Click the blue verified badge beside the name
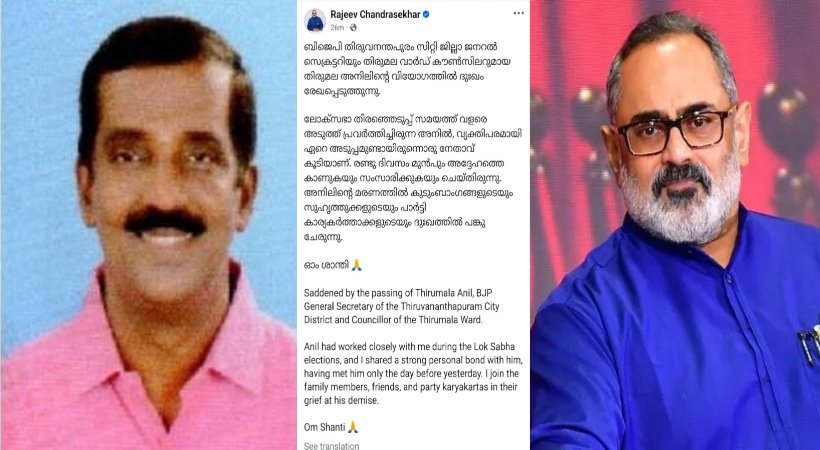 [426, 15]
